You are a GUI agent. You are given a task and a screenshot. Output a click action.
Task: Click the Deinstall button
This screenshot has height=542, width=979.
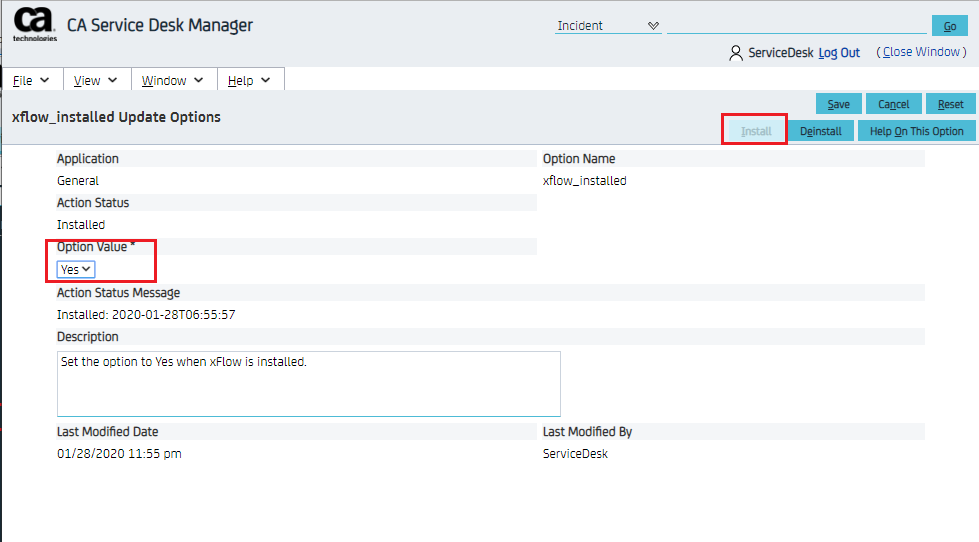pyautogui.click(x=820, y=131)
